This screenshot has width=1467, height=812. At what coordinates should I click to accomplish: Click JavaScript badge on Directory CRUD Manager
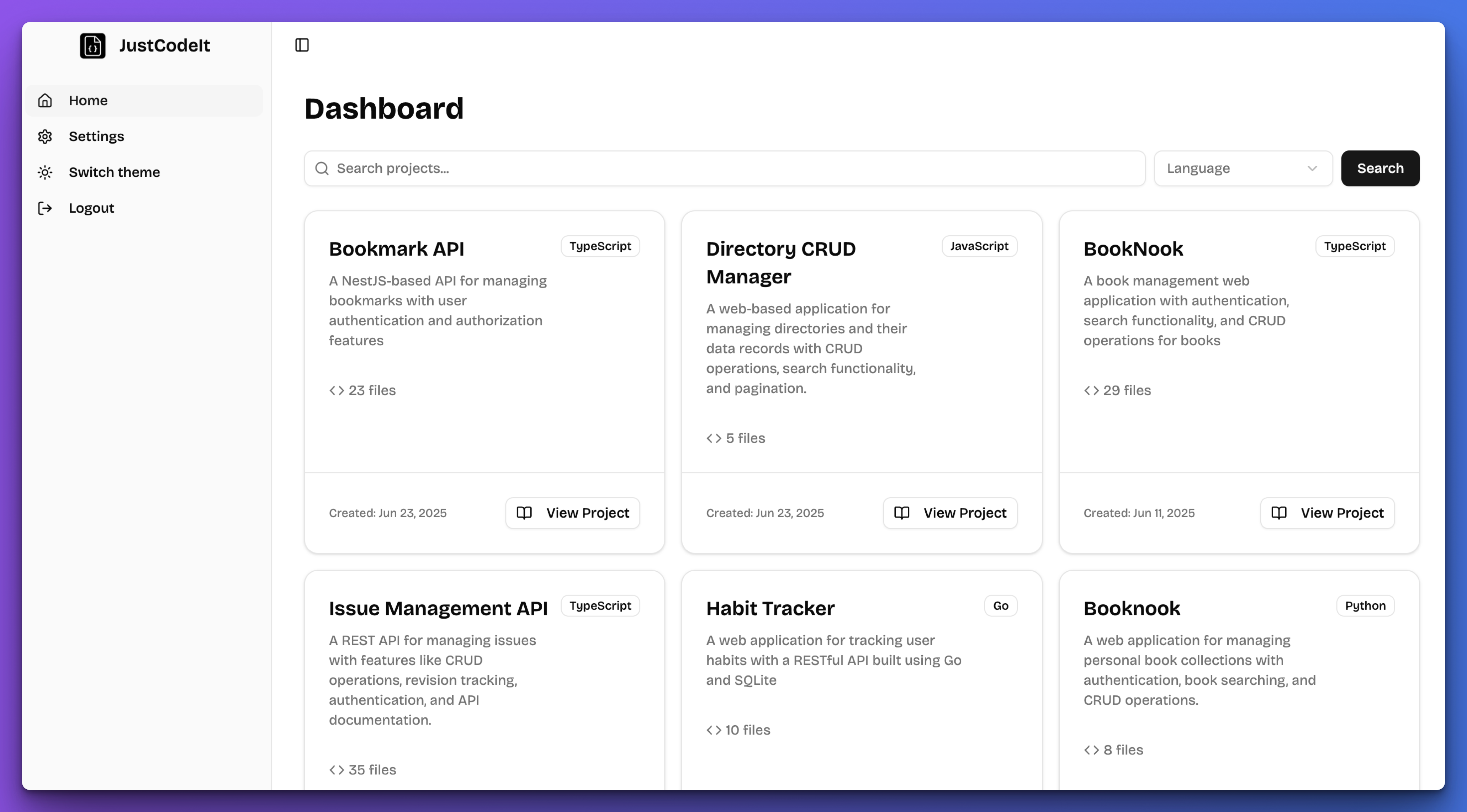979,246
